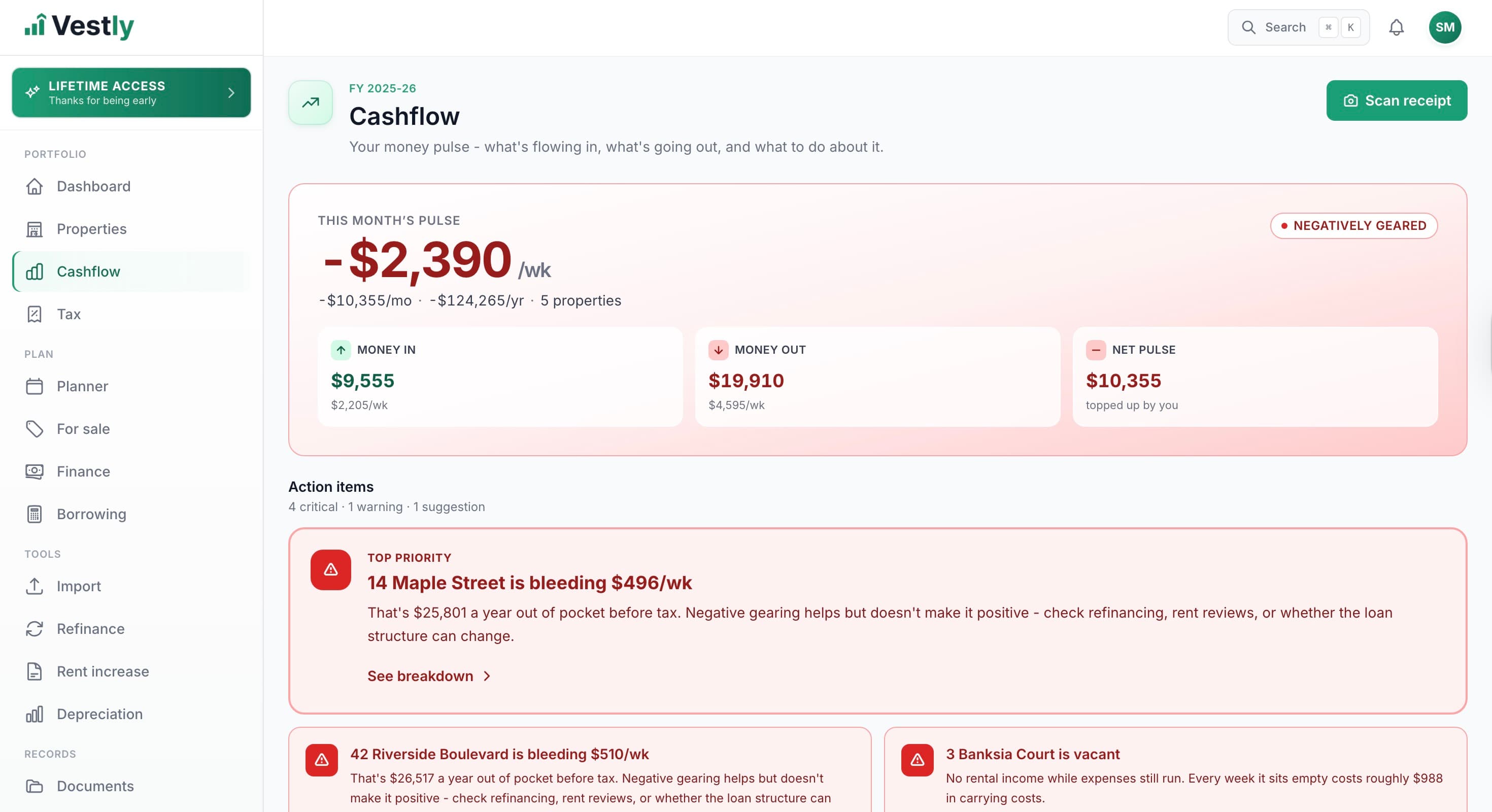1492x812 pixels.
Task: Open the Depreciation tool
Action: pyautogui.click(x=131, y=714)
